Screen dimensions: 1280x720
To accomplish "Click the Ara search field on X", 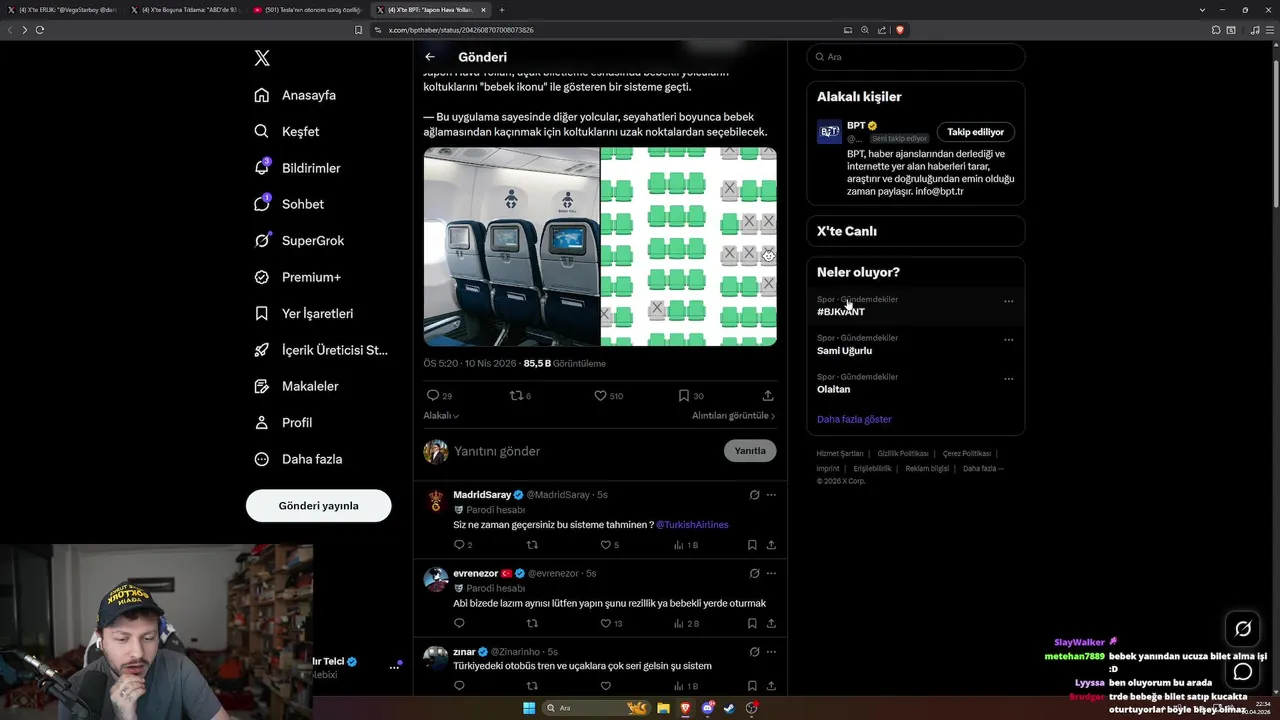I will coord(916,57).
